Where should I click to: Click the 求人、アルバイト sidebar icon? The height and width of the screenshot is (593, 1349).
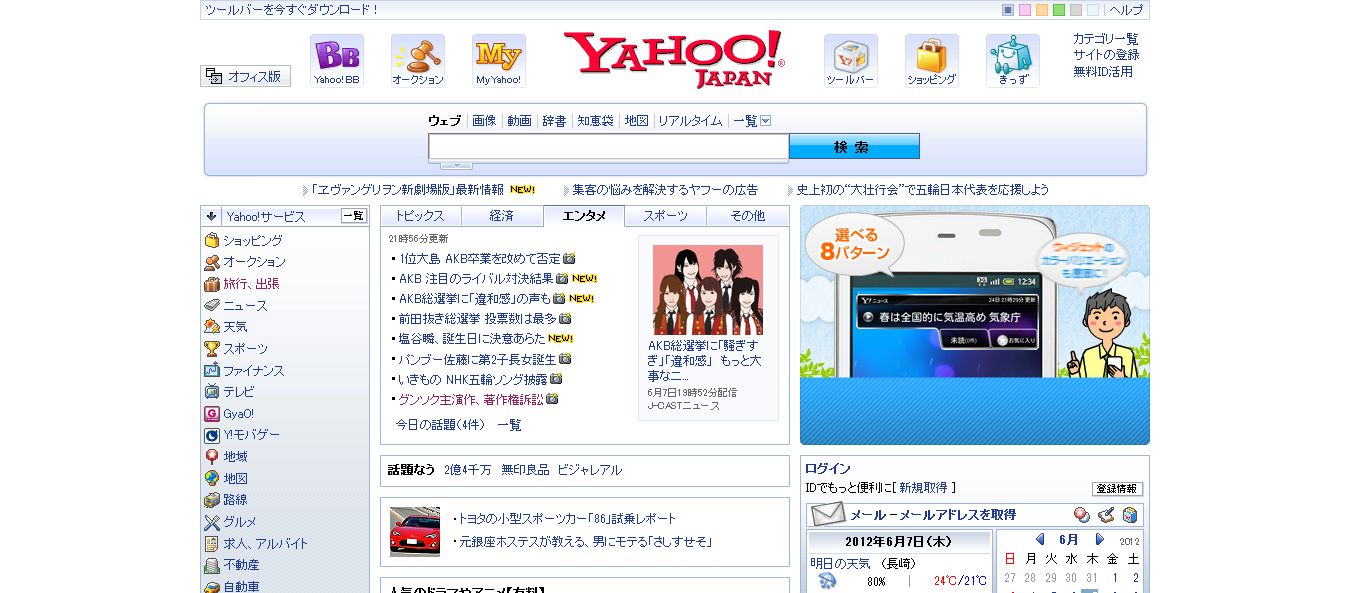[212, 543]
